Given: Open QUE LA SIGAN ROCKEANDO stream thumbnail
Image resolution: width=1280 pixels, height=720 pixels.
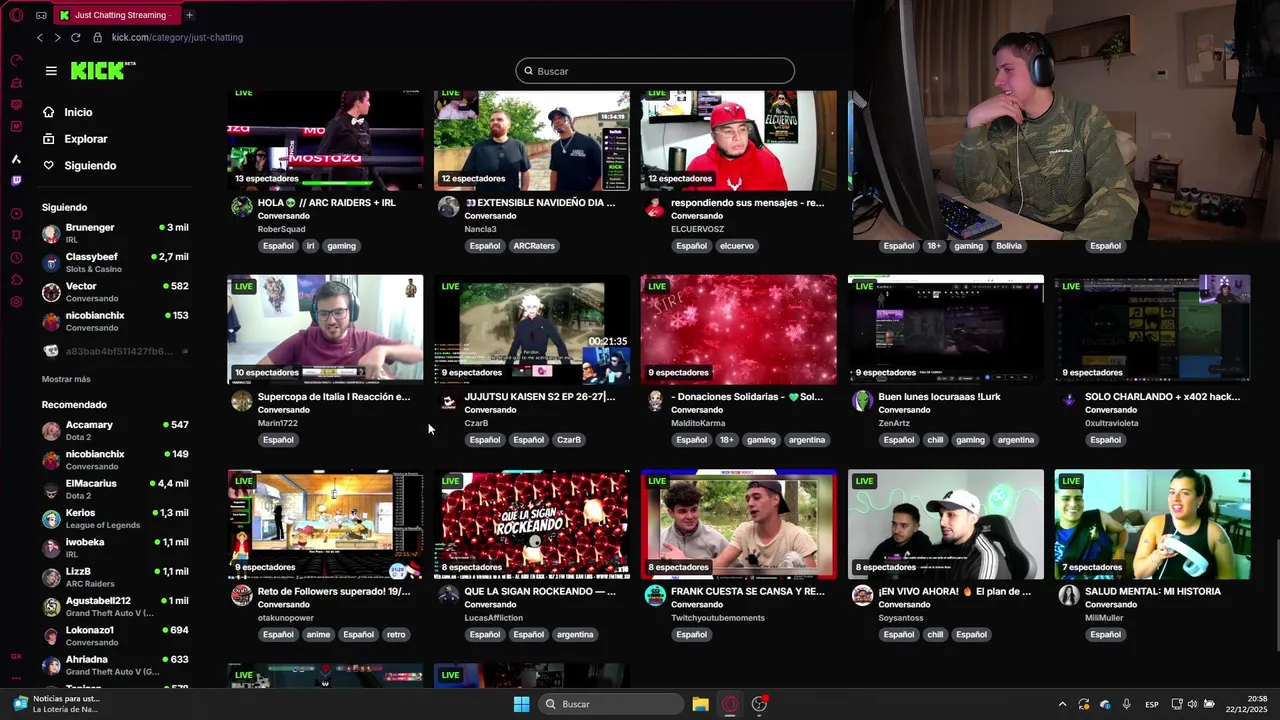Looking at the screenshot, I should [x=532, y=524].
